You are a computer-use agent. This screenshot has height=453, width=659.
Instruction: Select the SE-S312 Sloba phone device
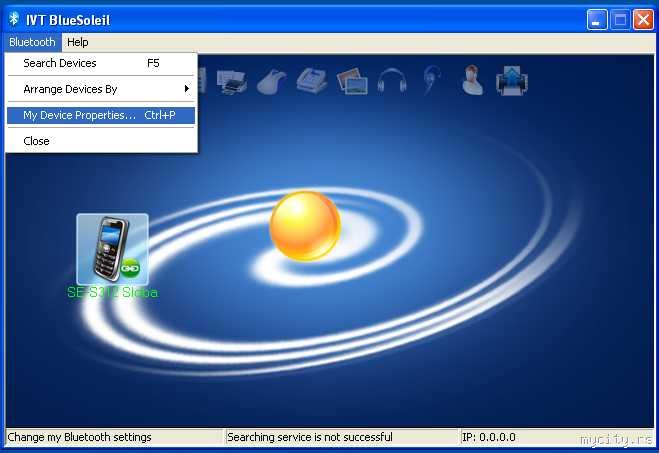pyautogui.click(x=112, y=249)
